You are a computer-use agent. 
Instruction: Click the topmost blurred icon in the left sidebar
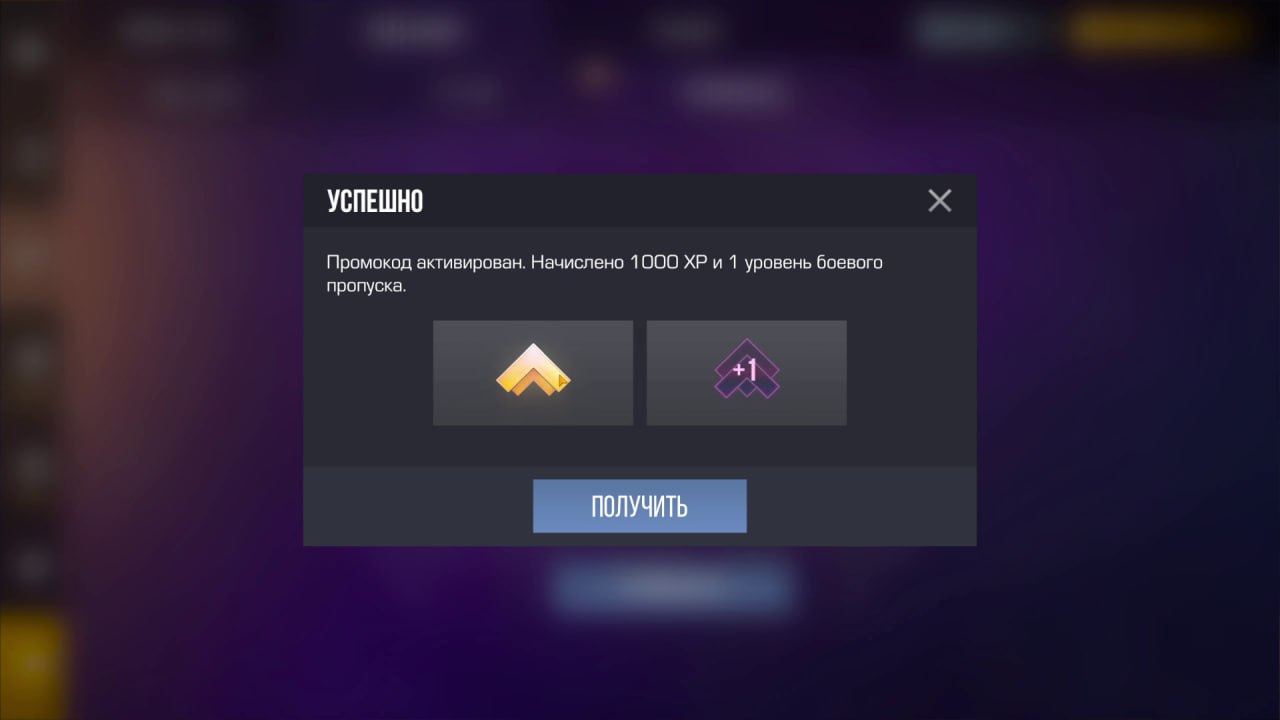[x=30, y=50]
